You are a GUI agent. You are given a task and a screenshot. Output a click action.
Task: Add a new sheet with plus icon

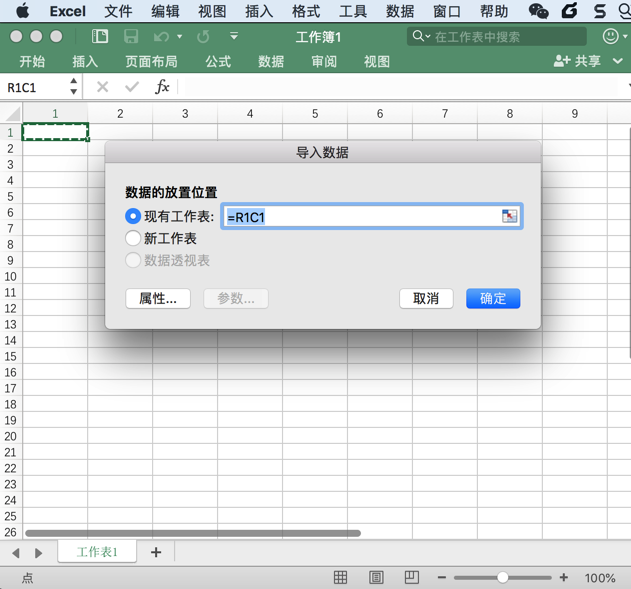(x=156, y=552)
